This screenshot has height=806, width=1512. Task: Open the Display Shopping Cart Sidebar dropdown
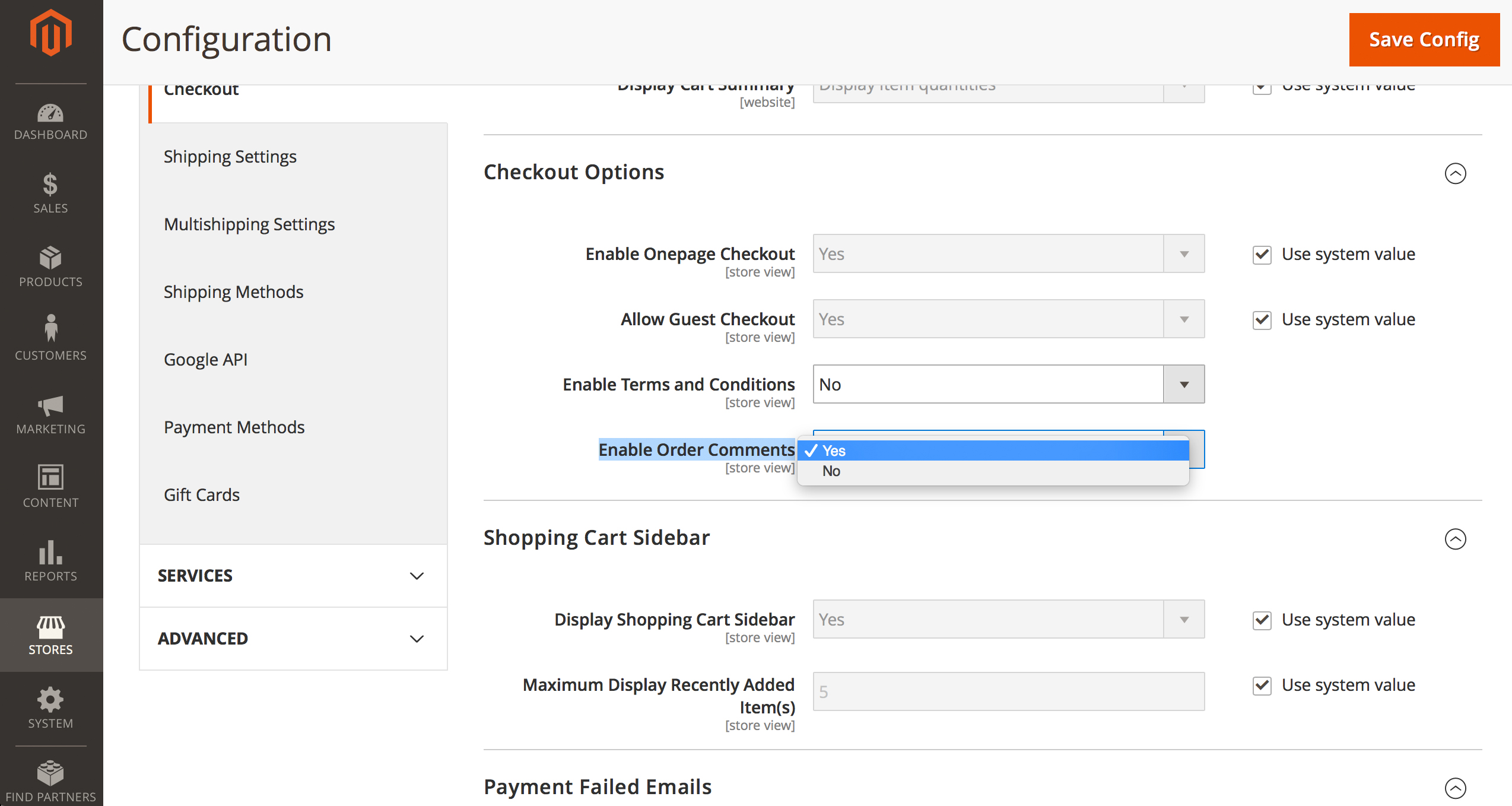tap(1009, 619)
